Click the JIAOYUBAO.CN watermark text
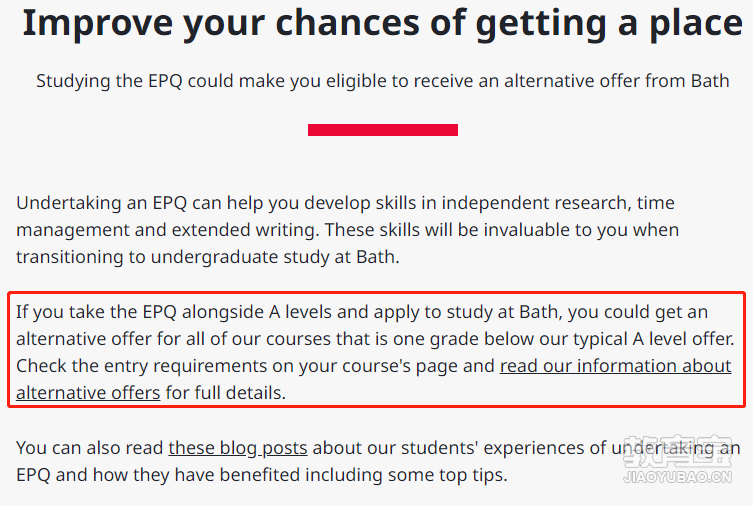Viewport: 753px width, 506px height. click(678, 477)
